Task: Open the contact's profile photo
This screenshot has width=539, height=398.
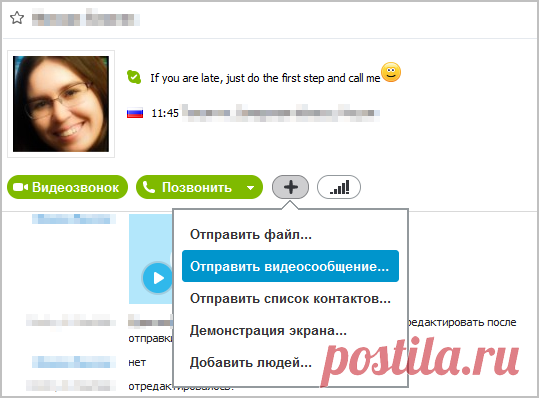Action: pyautogui.click(x=61, y=104)
